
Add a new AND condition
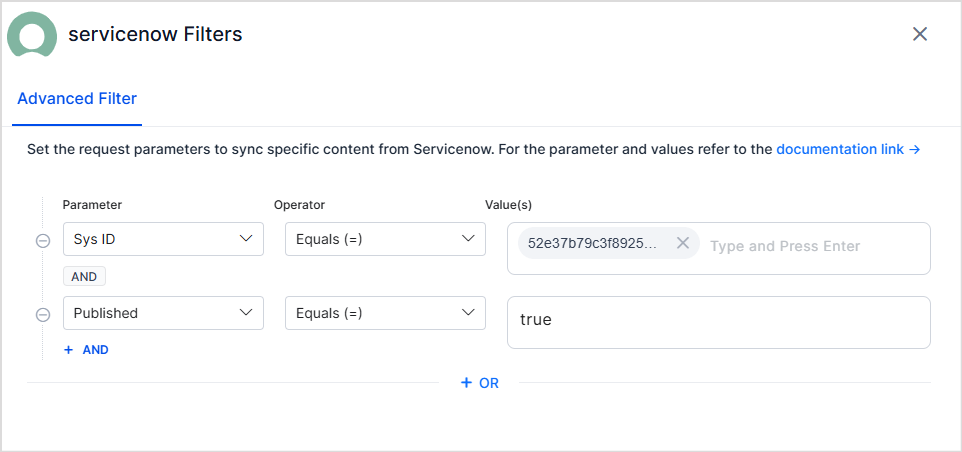pyautogui.click(x=87, y=350)
